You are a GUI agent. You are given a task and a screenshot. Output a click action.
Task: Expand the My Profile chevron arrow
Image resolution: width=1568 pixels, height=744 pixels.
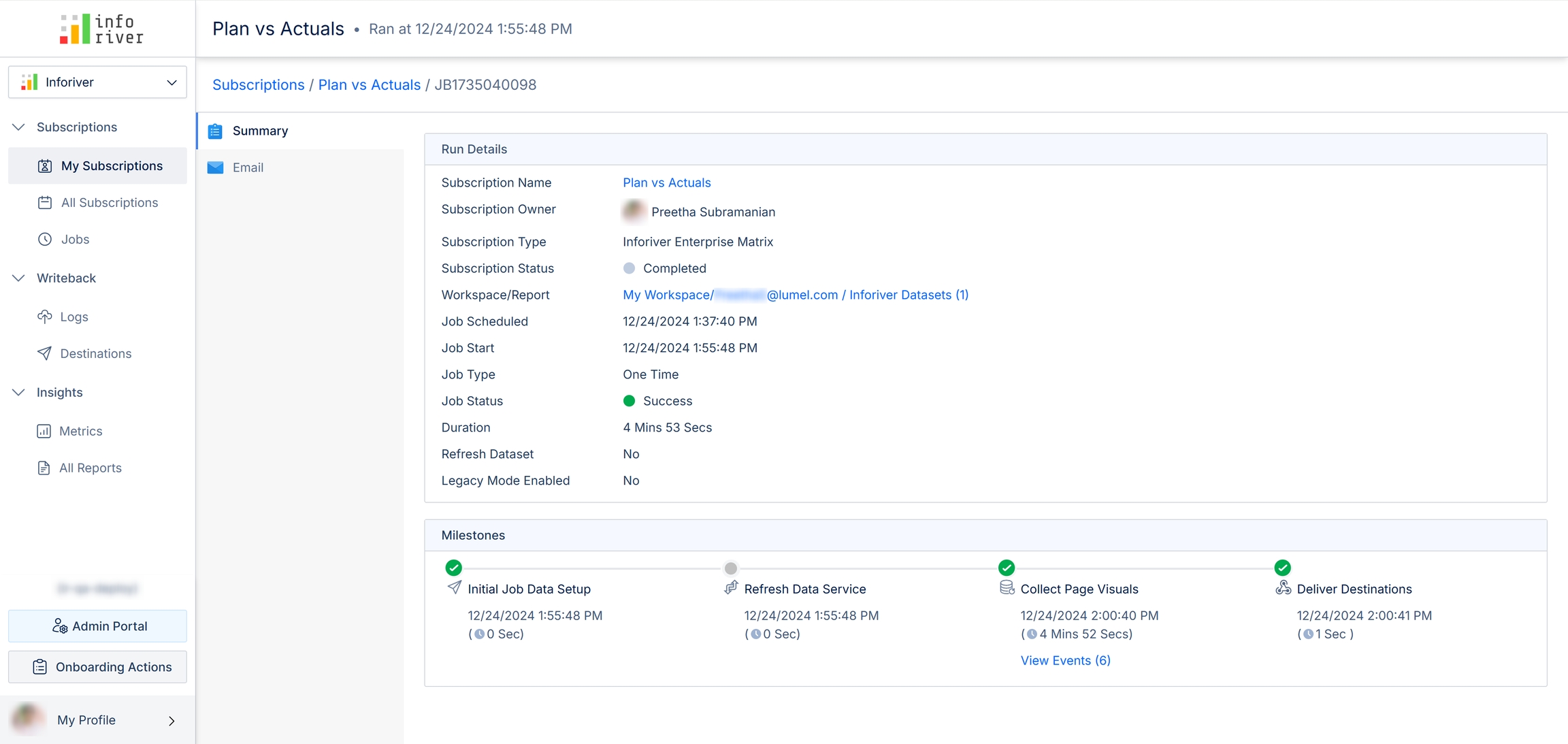171,721
